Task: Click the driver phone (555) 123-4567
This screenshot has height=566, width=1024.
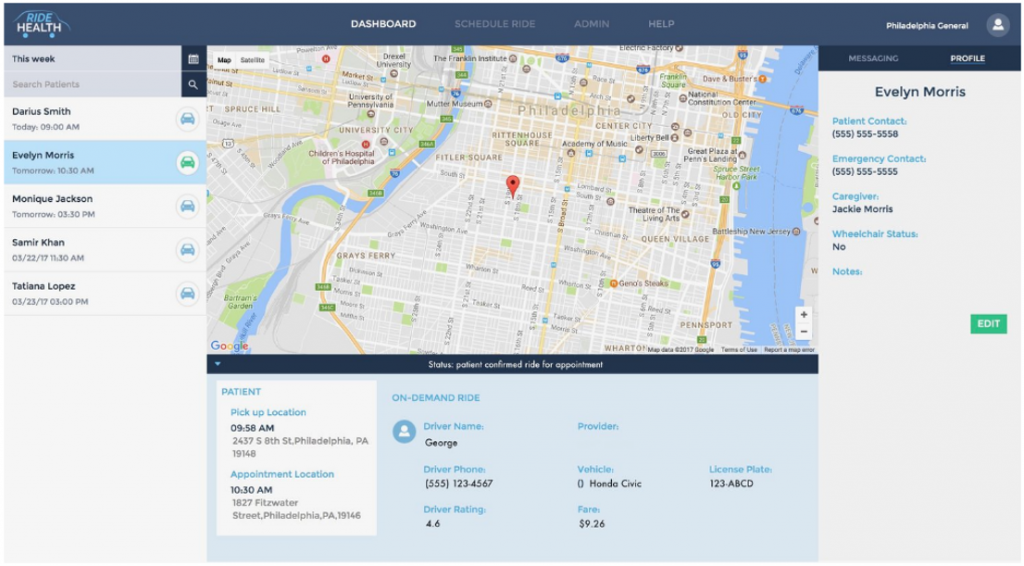Action: pos(458,484)
